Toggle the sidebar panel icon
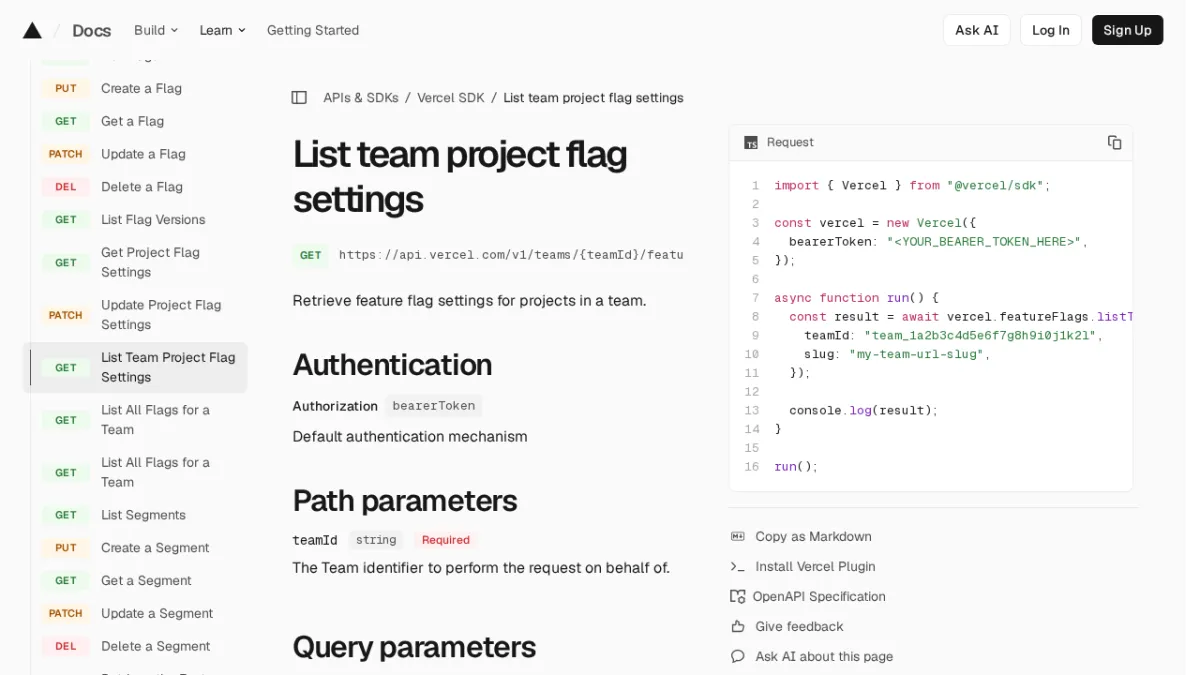This screenshot has height=675, width=1200. (299, 97)
